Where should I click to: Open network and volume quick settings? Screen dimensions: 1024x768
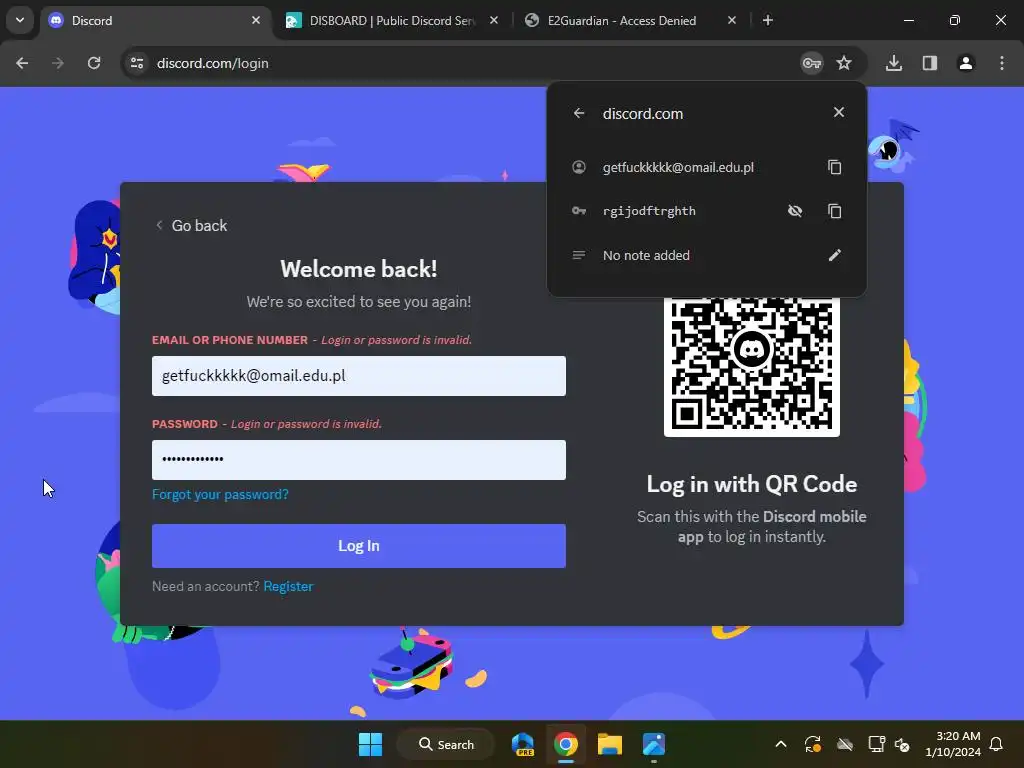[x=889, y=744]
